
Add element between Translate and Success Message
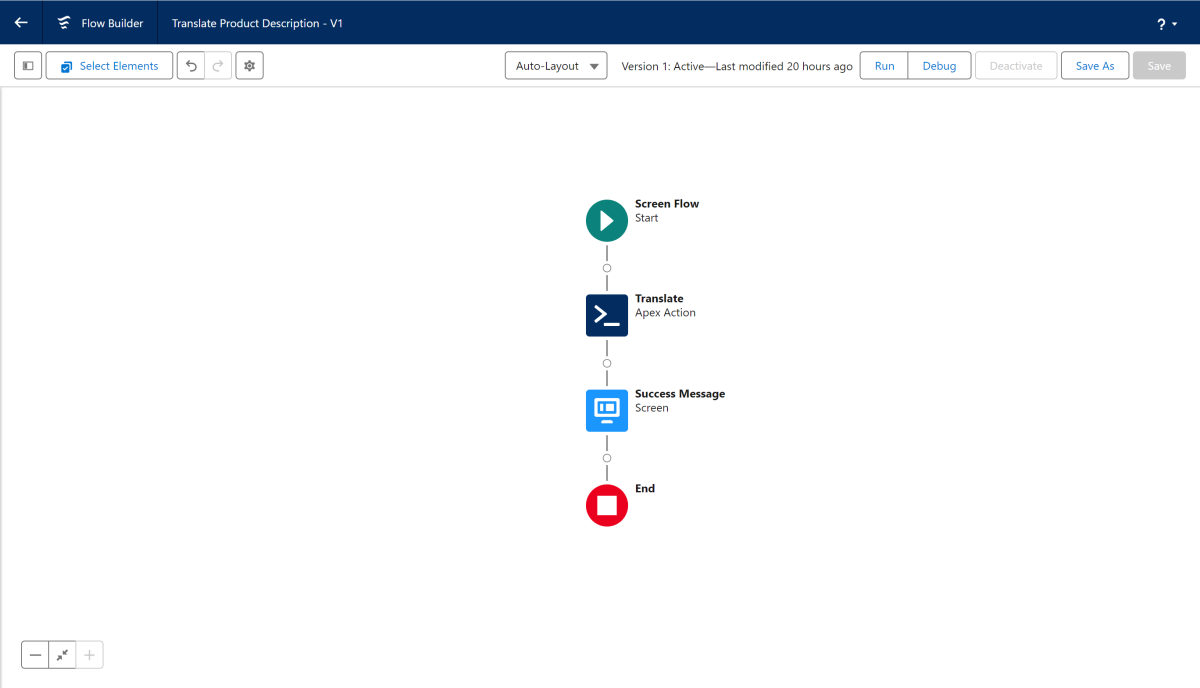(607, 363)
